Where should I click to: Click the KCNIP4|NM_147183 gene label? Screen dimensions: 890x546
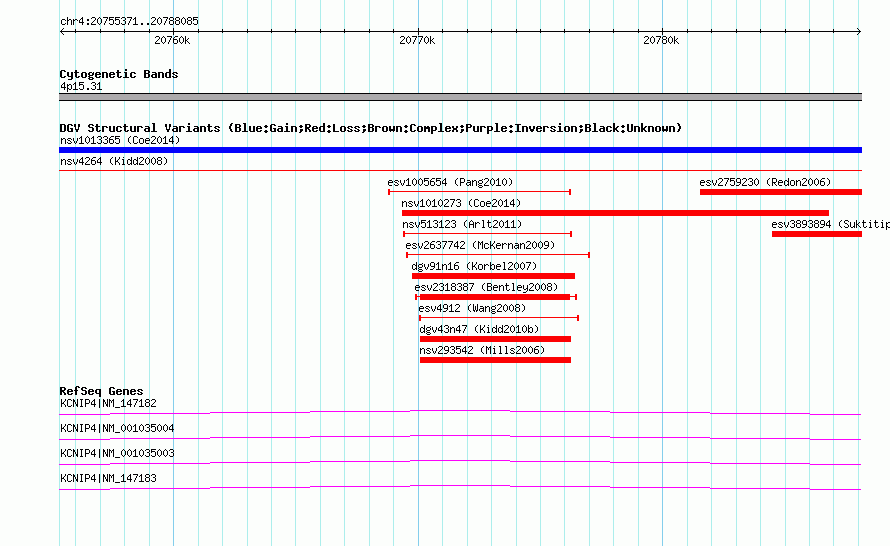(x=108, y=478)
